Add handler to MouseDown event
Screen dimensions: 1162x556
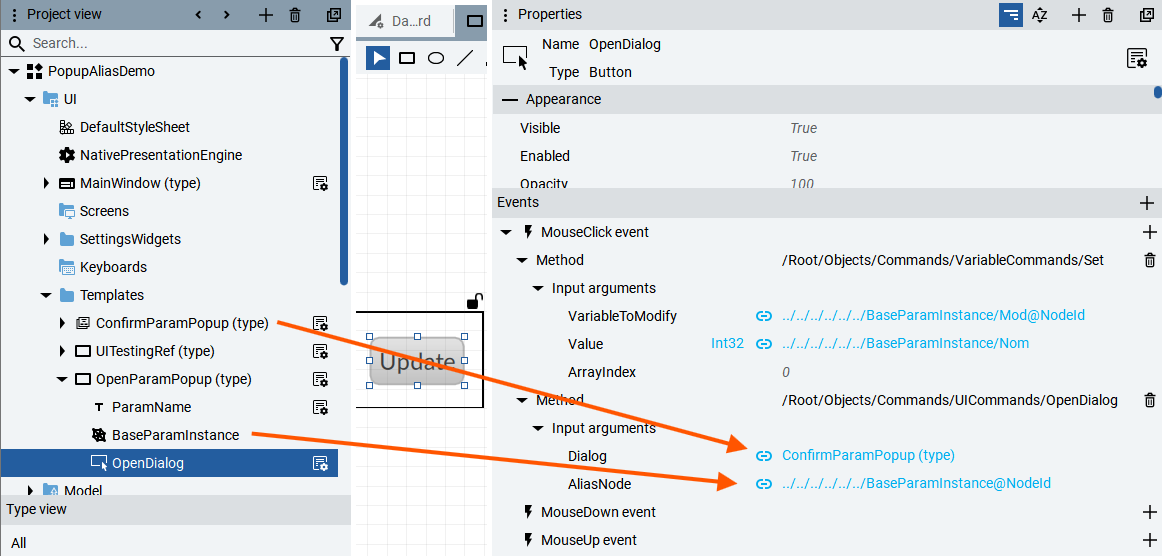pos(1149,512)
